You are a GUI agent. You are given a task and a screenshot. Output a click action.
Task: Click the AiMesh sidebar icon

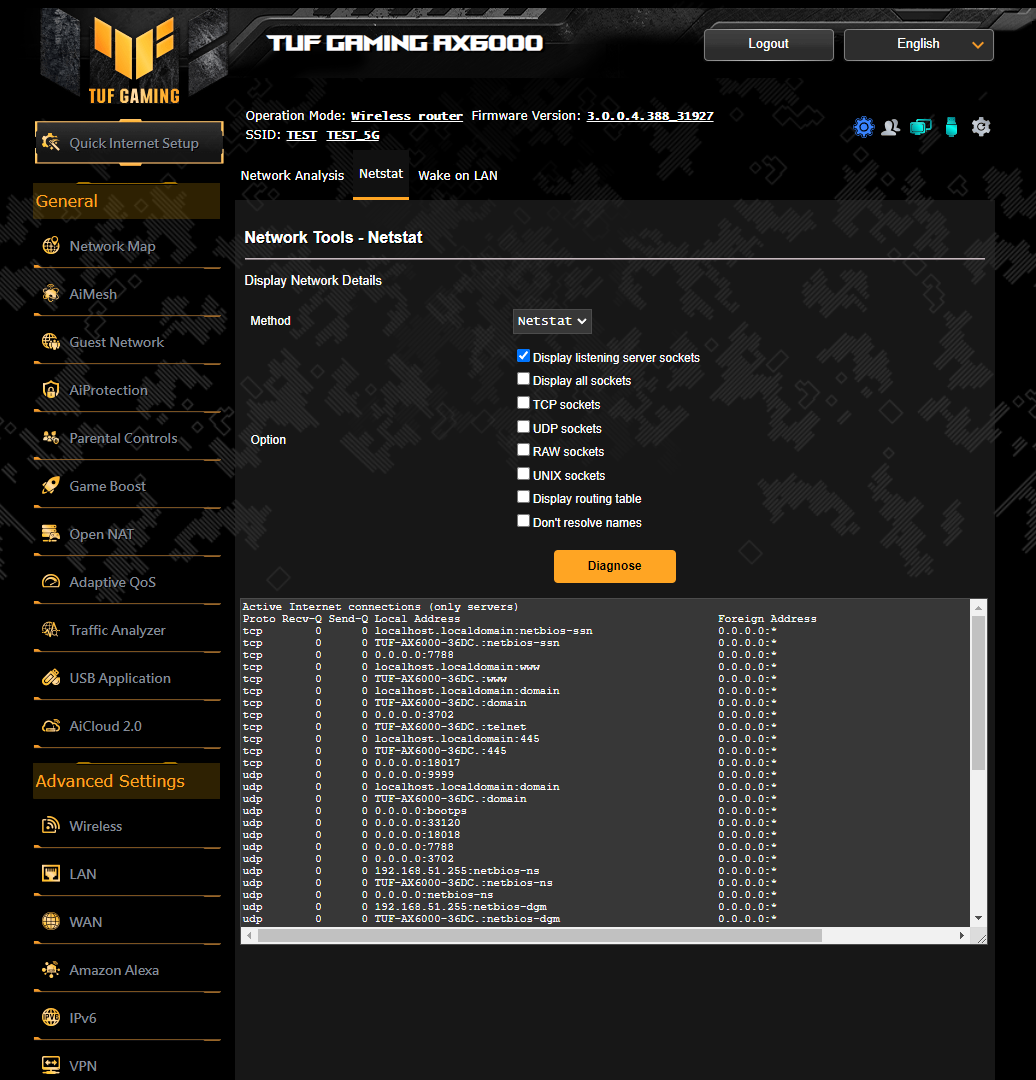[x=51, y=294]
